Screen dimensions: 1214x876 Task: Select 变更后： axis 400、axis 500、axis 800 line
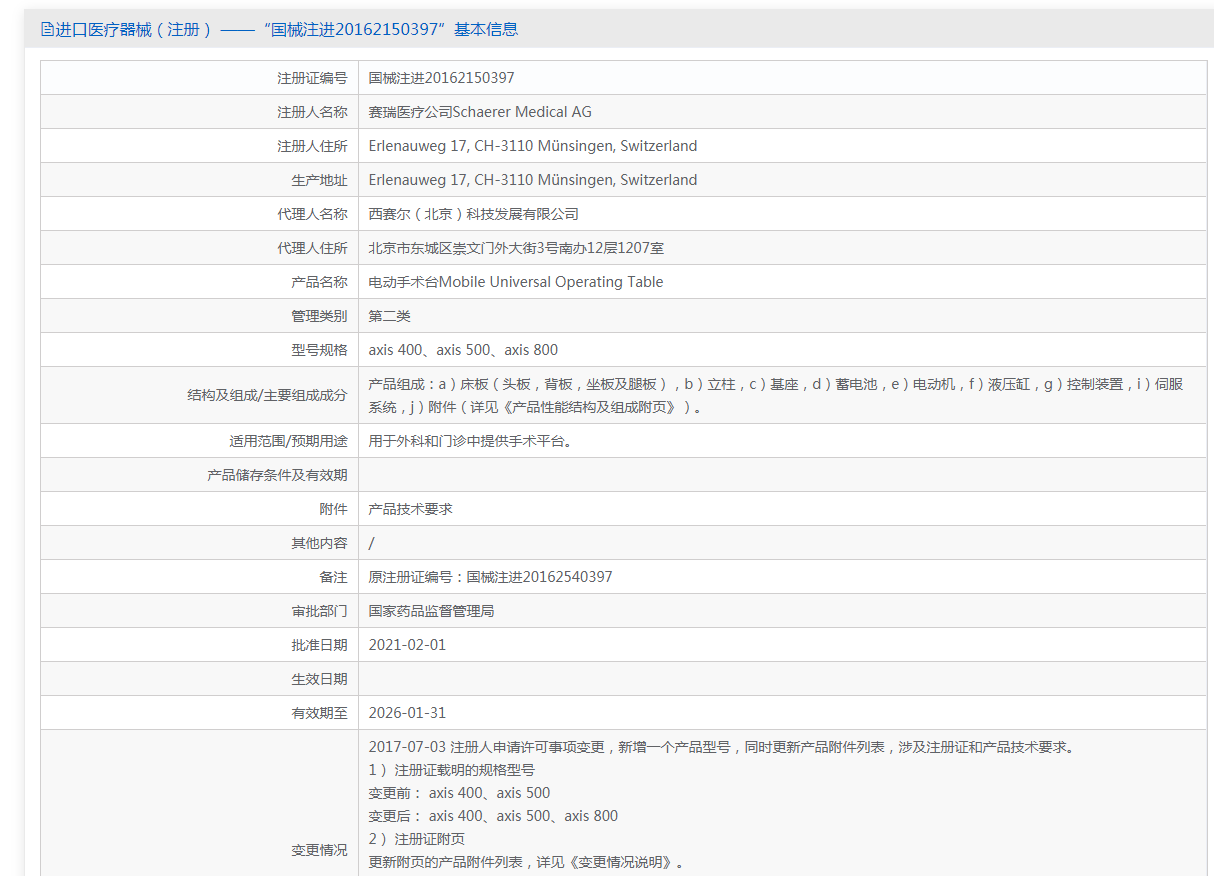point(493,816)
